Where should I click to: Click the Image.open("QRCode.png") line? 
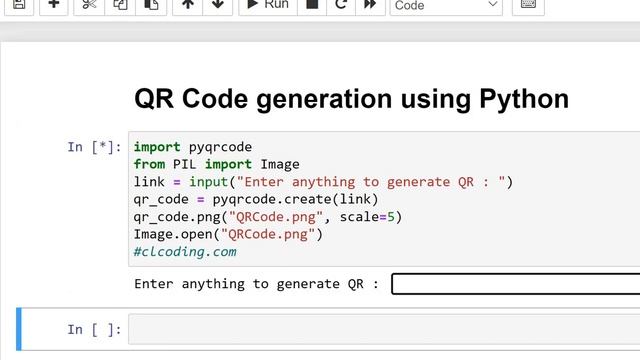pyautogui.click(x=228, y=235)
